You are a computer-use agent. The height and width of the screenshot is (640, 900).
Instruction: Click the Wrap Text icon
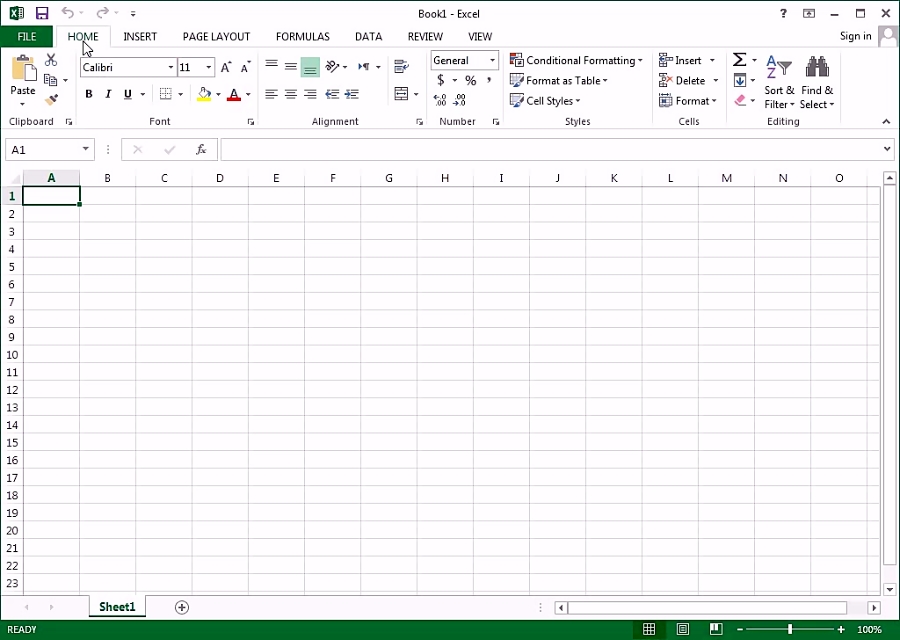click(x=401, y=67)
